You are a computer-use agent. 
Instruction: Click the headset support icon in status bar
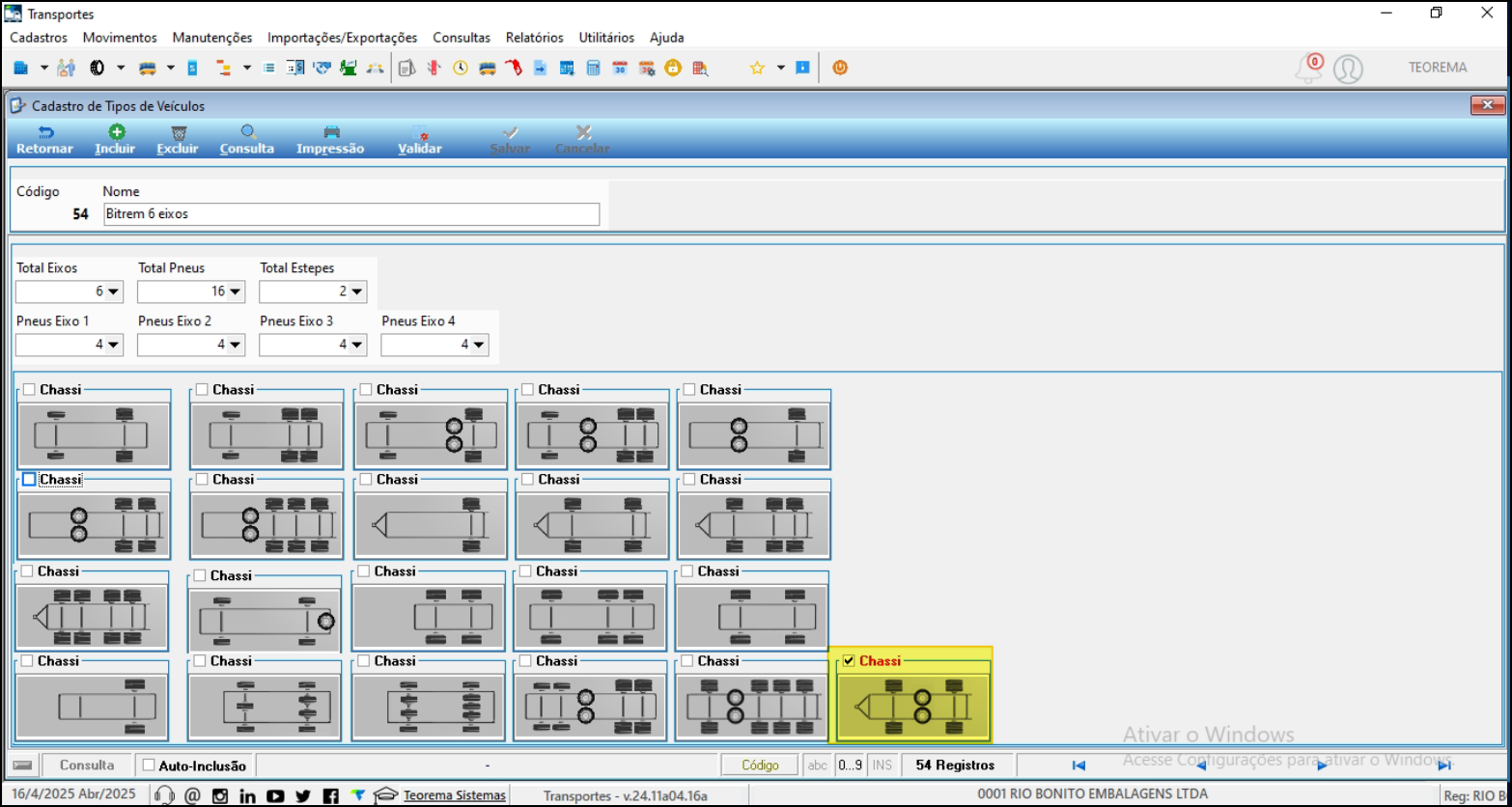(165, 795)
